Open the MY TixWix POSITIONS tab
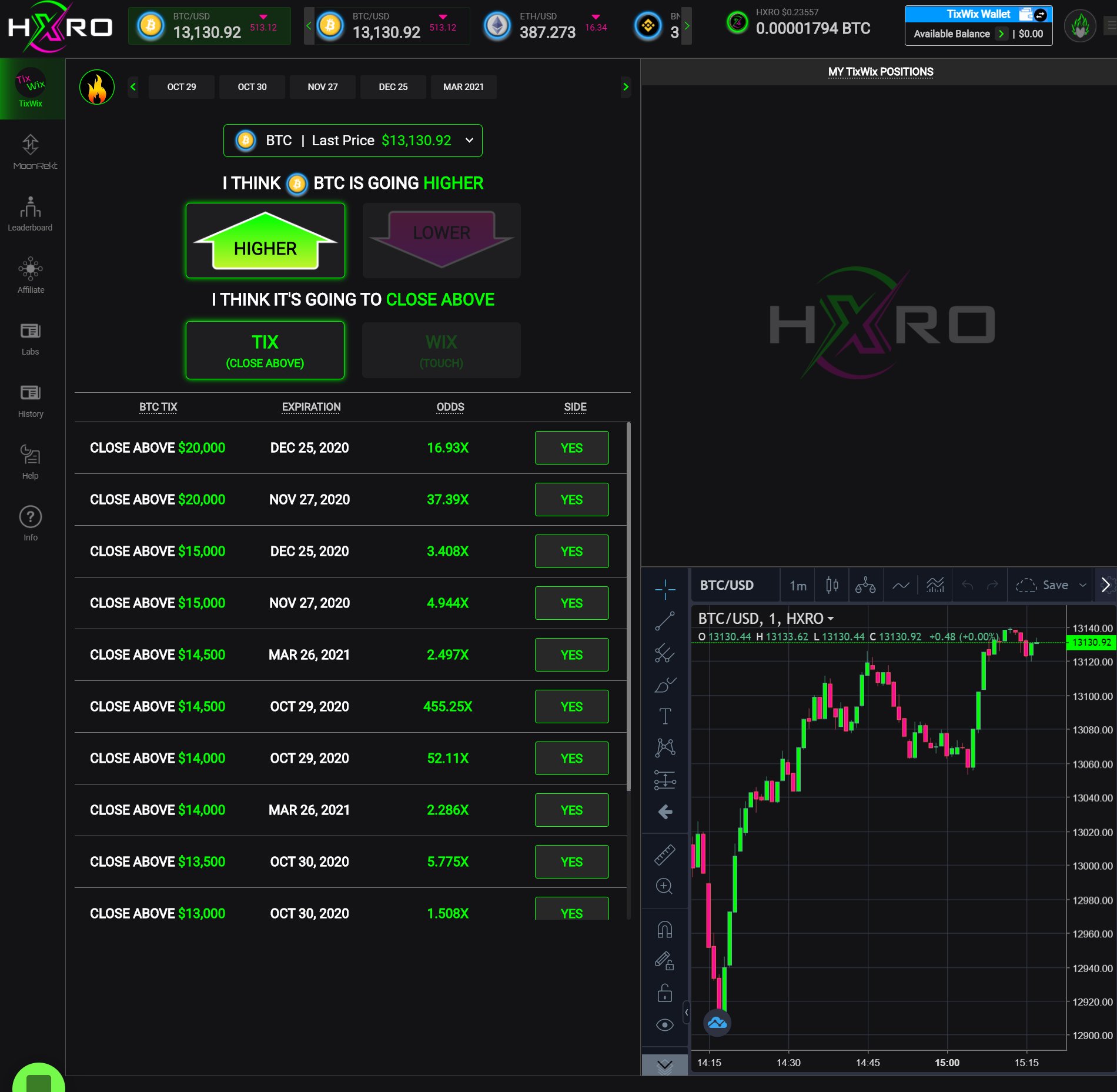1117x1092 pixels. (881, 72)
